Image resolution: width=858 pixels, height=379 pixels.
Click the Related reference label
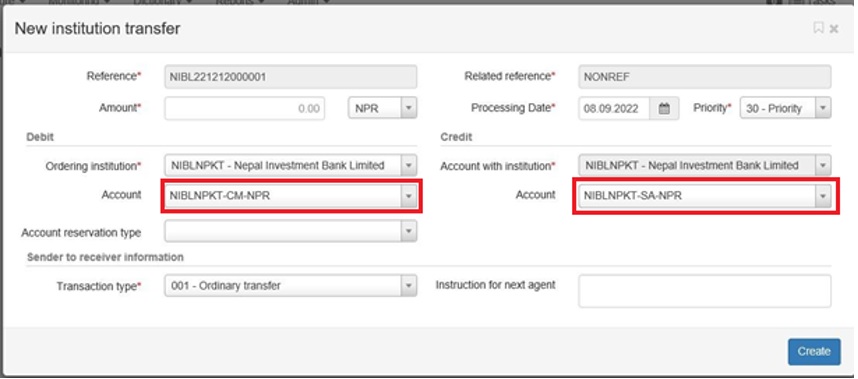pyautogui.click(x=510, y=77)
